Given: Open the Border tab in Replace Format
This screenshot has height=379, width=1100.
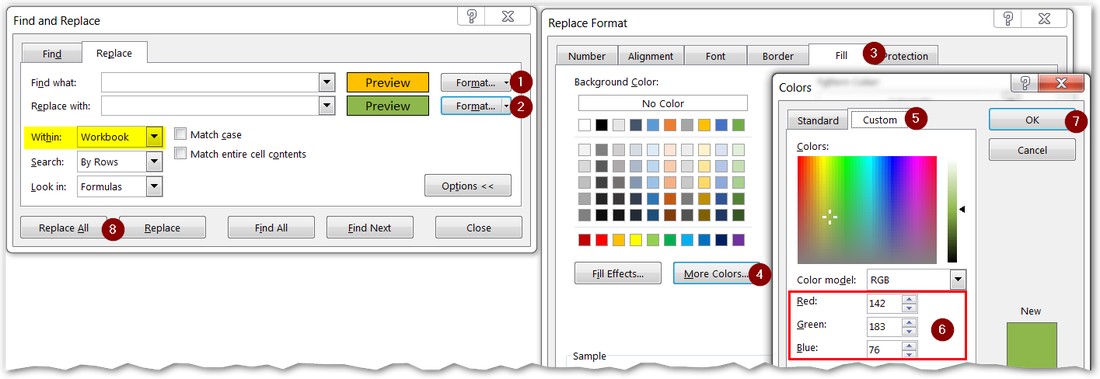Looking at the screenshot, I should [x=777, y=56].
